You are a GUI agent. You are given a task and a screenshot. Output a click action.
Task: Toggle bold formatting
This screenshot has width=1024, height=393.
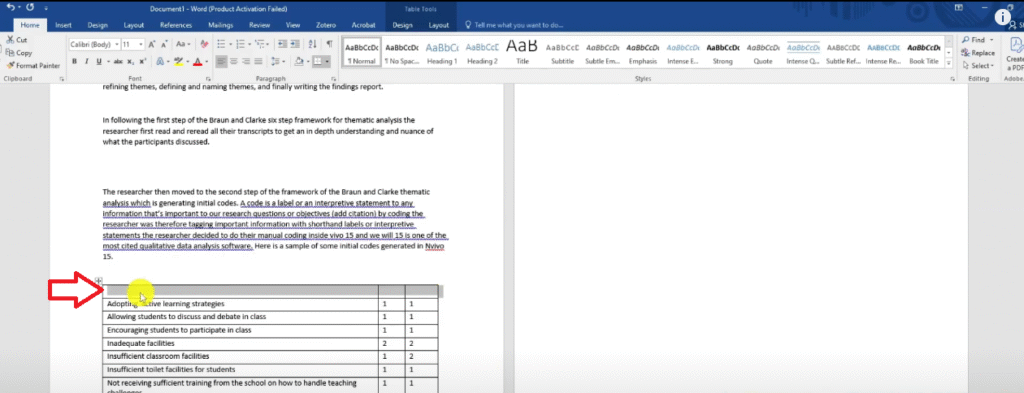pos(74,61)
